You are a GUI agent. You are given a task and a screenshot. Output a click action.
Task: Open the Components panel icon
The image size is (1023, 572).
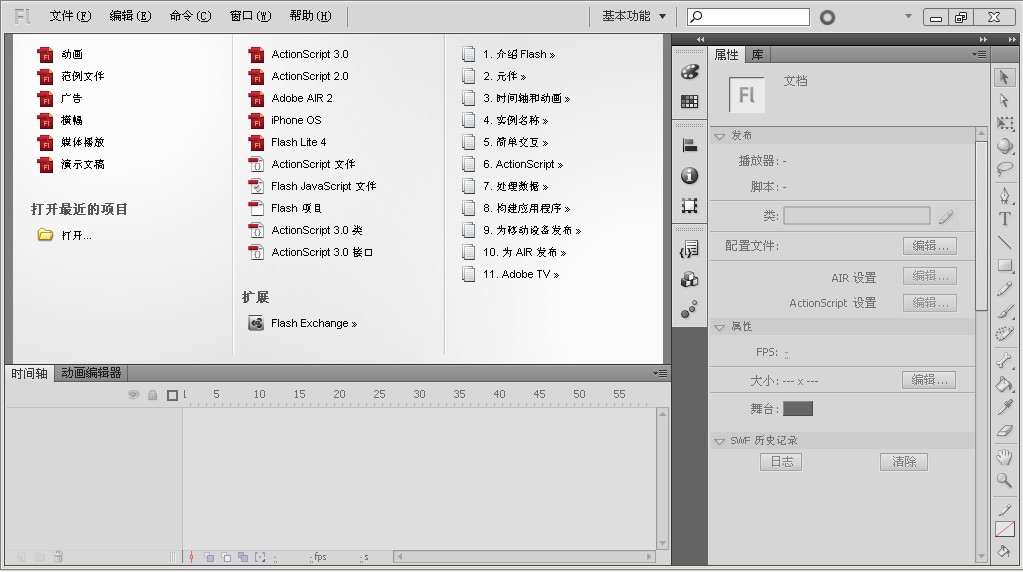tap(690, 279)
